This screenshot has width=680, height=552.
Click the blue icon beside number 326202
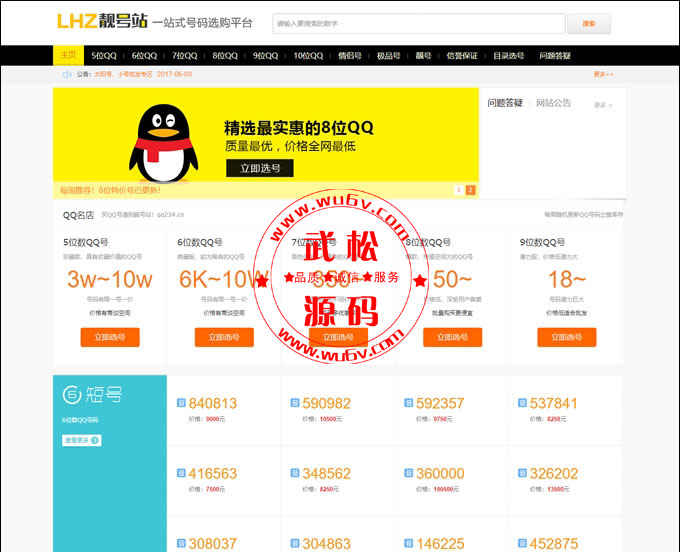[x=523, y=473]
